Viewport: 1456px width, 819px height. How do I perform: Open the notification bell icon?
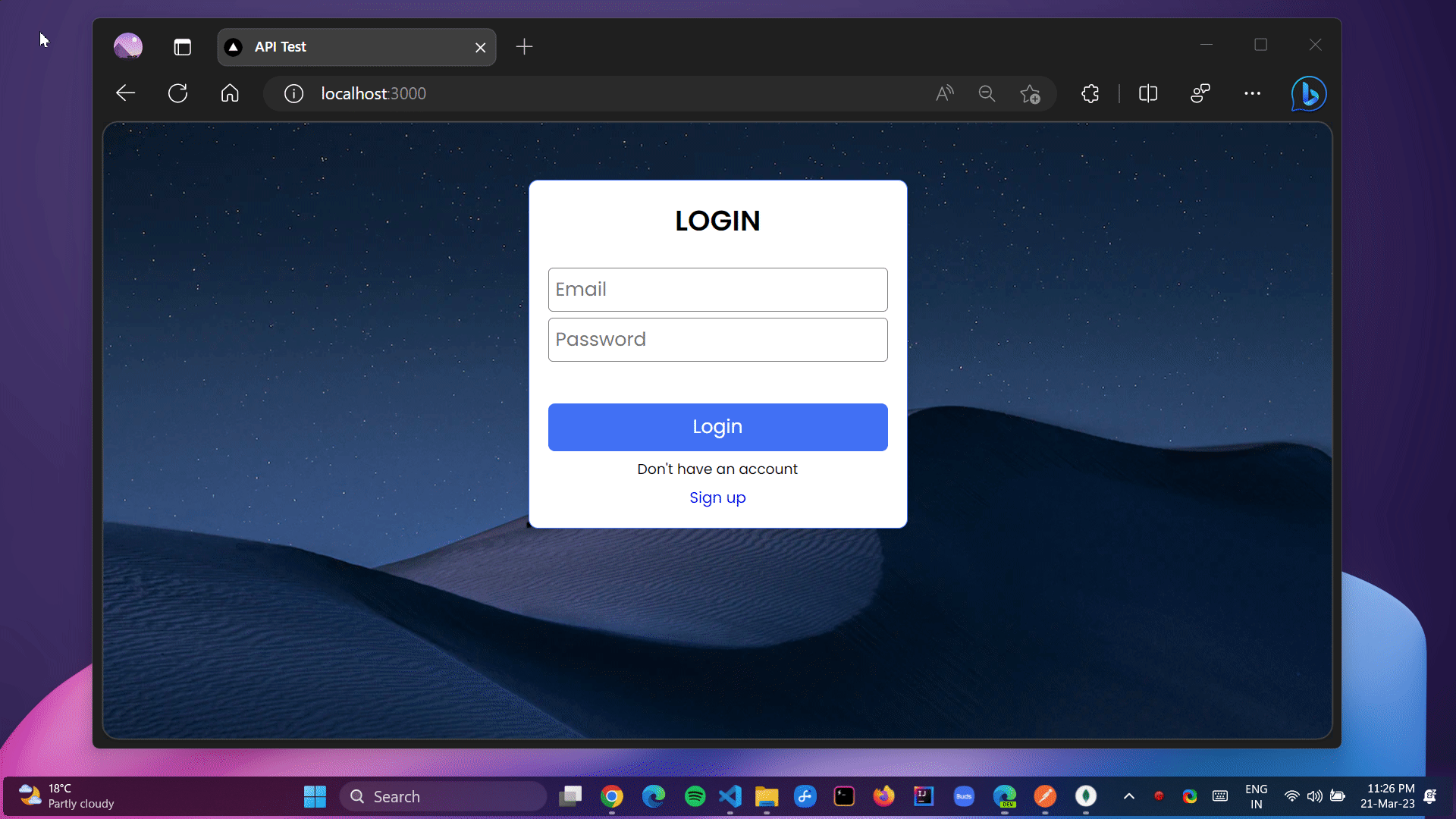[1431, 796]
